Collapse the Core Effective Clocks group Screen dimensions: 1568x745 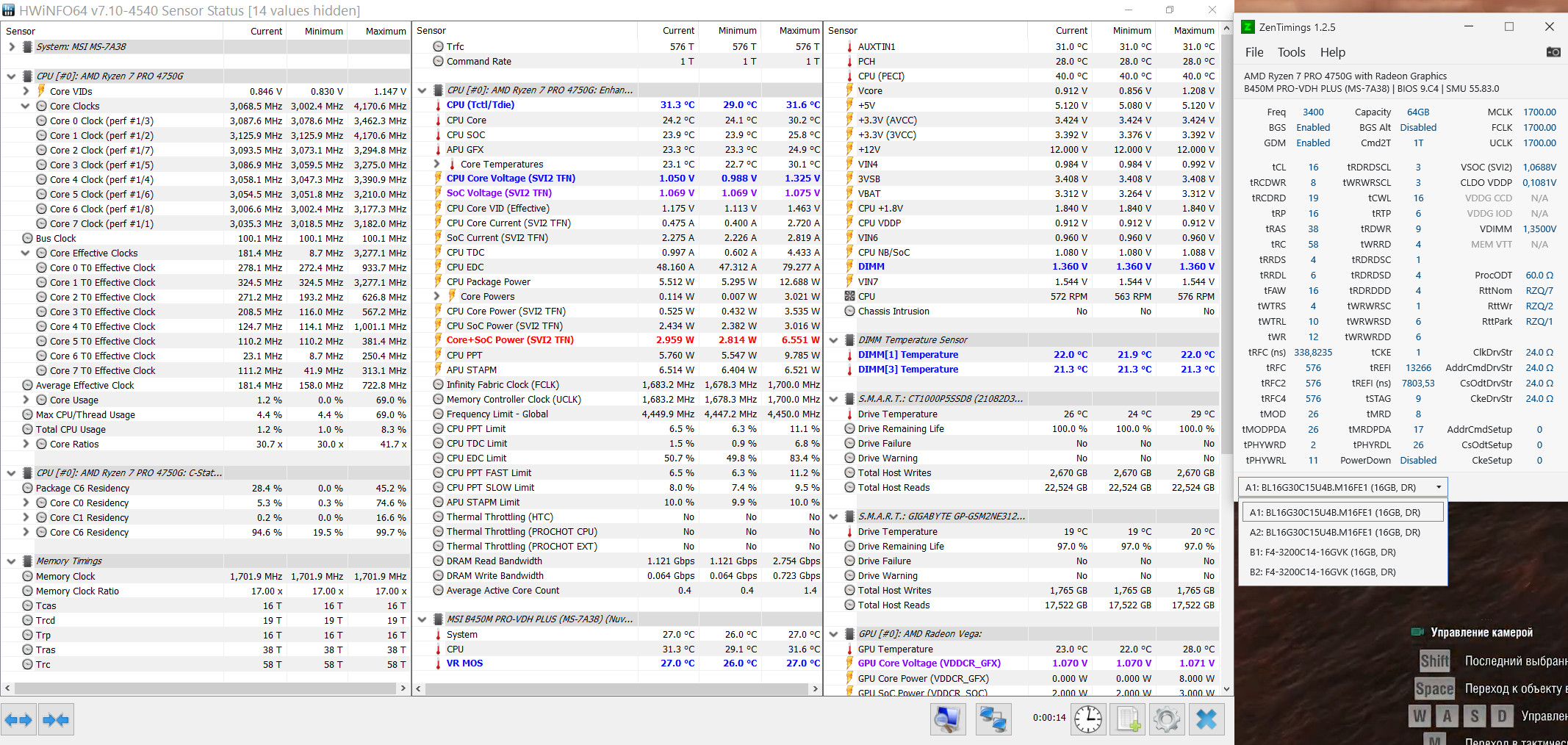26,253
